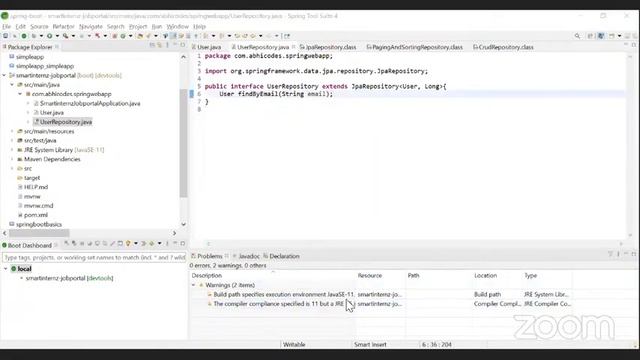Expand the src/main/resources folder

click(12, 131)
